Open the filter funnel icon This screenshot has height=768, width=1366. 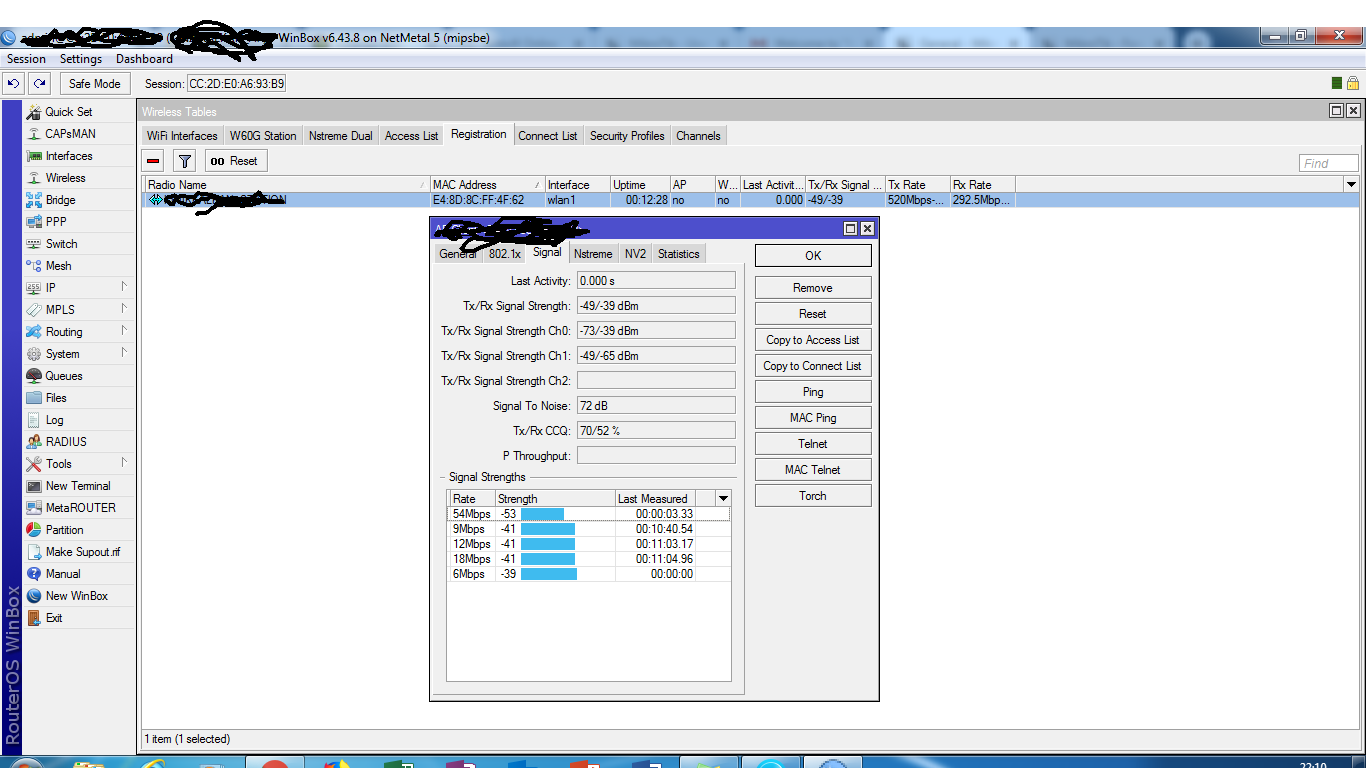pyautogui.click(x=184, y=161)
